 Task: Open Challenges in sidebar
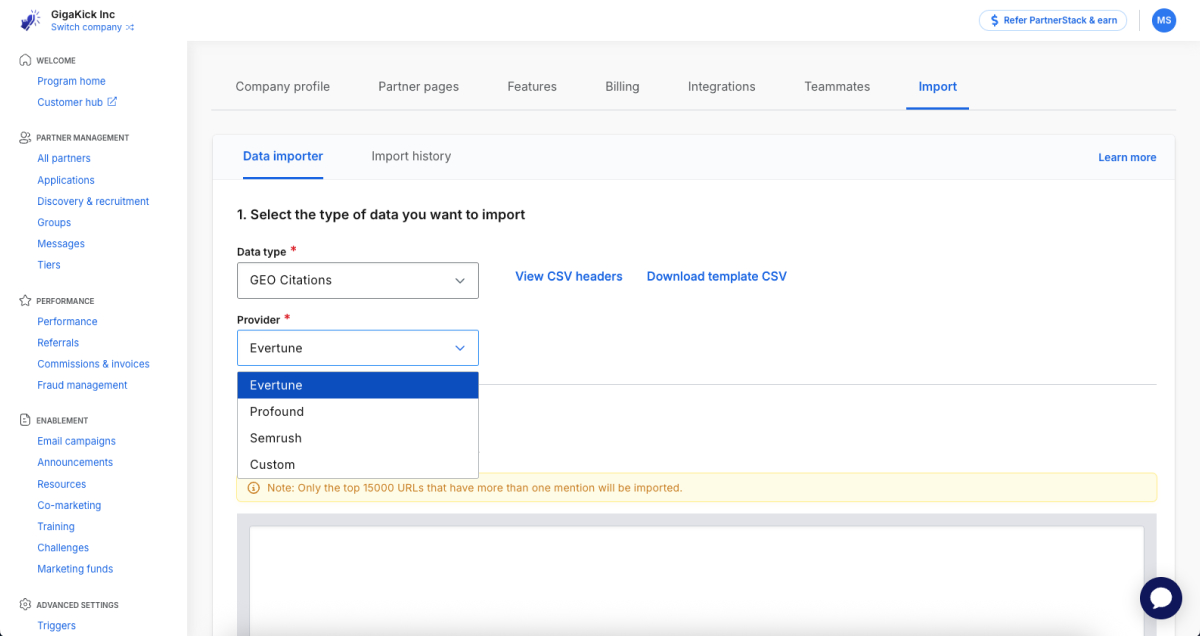tap(63, 547)
